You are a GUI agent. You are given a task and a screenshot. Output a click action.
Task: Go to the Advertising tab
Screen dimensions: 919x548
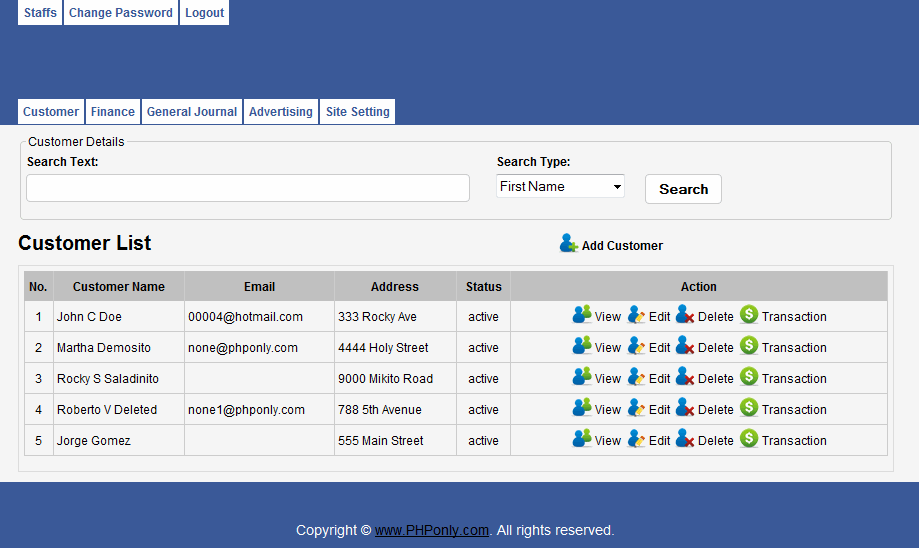[x=281, y=111]
